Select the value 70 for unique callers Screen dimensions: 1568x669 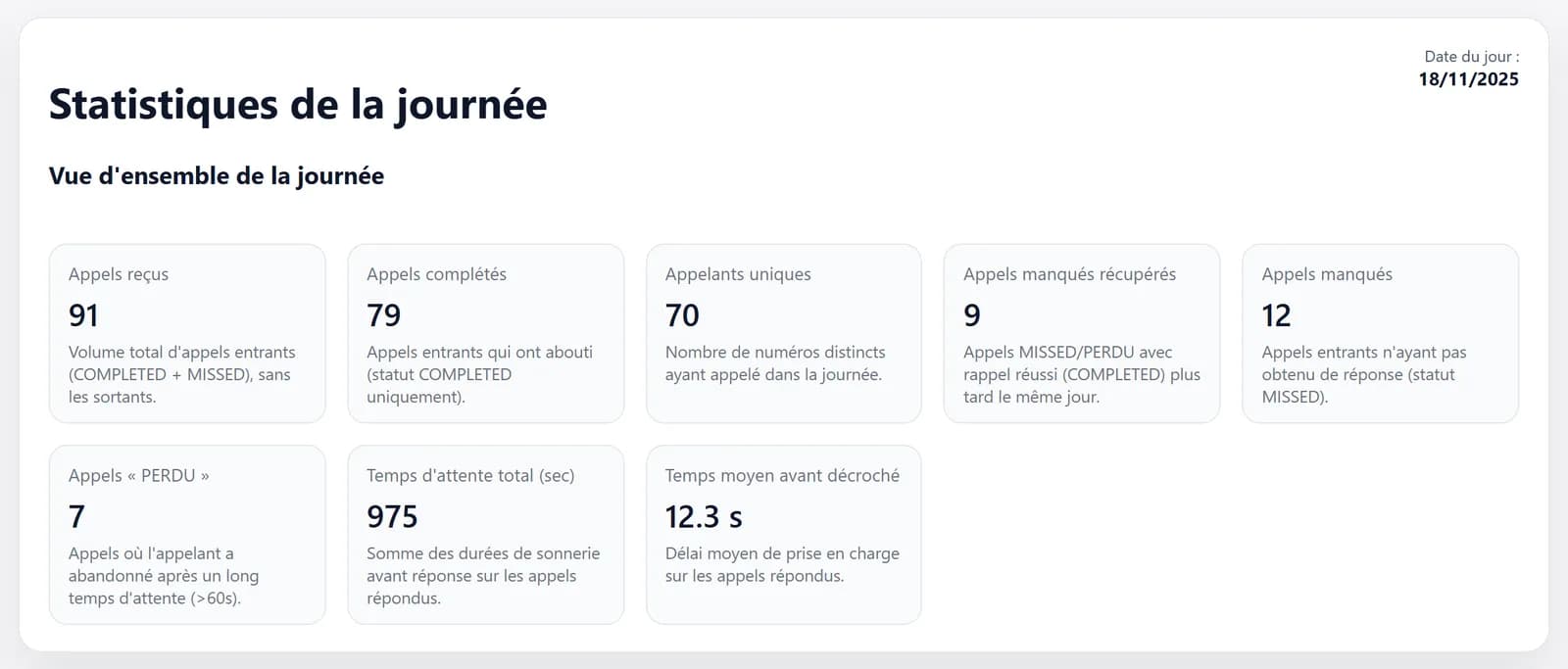click(x=682, y=315)
